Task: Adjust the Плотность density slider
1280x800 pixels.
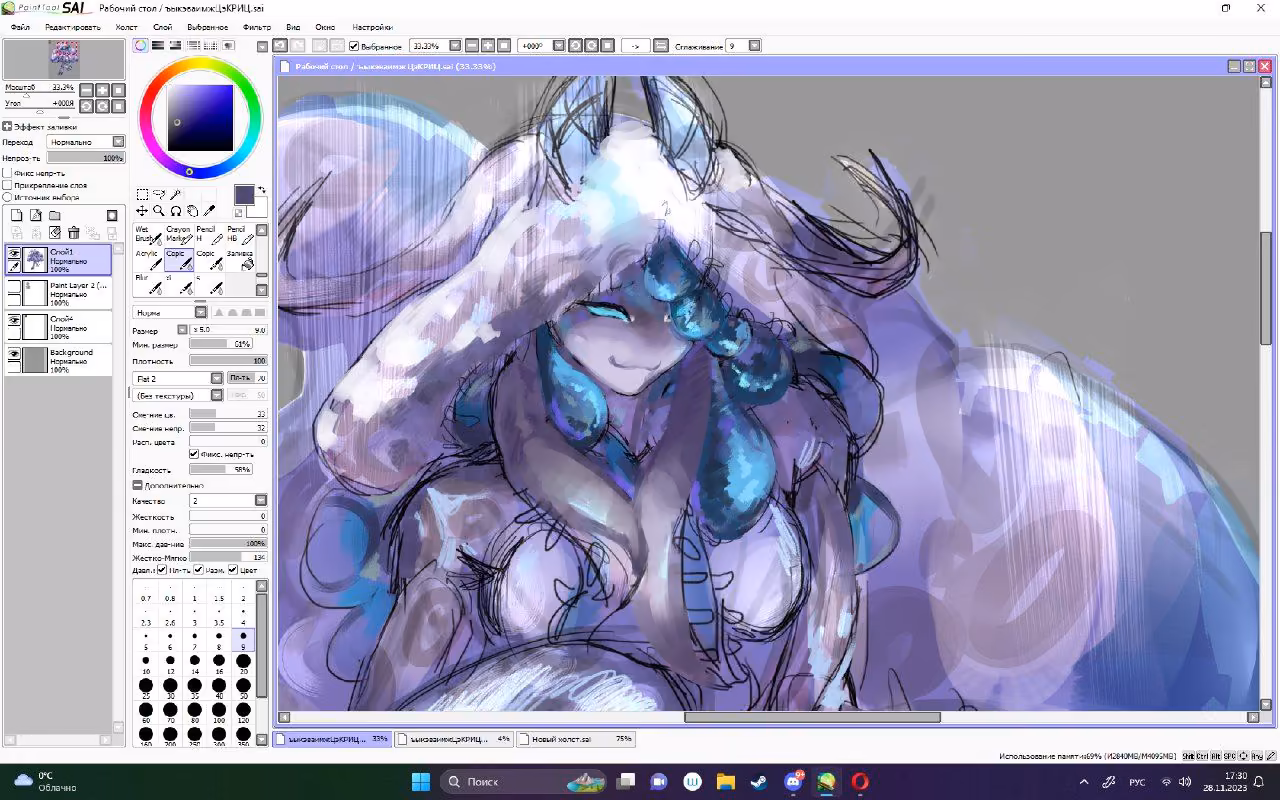Action: [x=228, y=361]
